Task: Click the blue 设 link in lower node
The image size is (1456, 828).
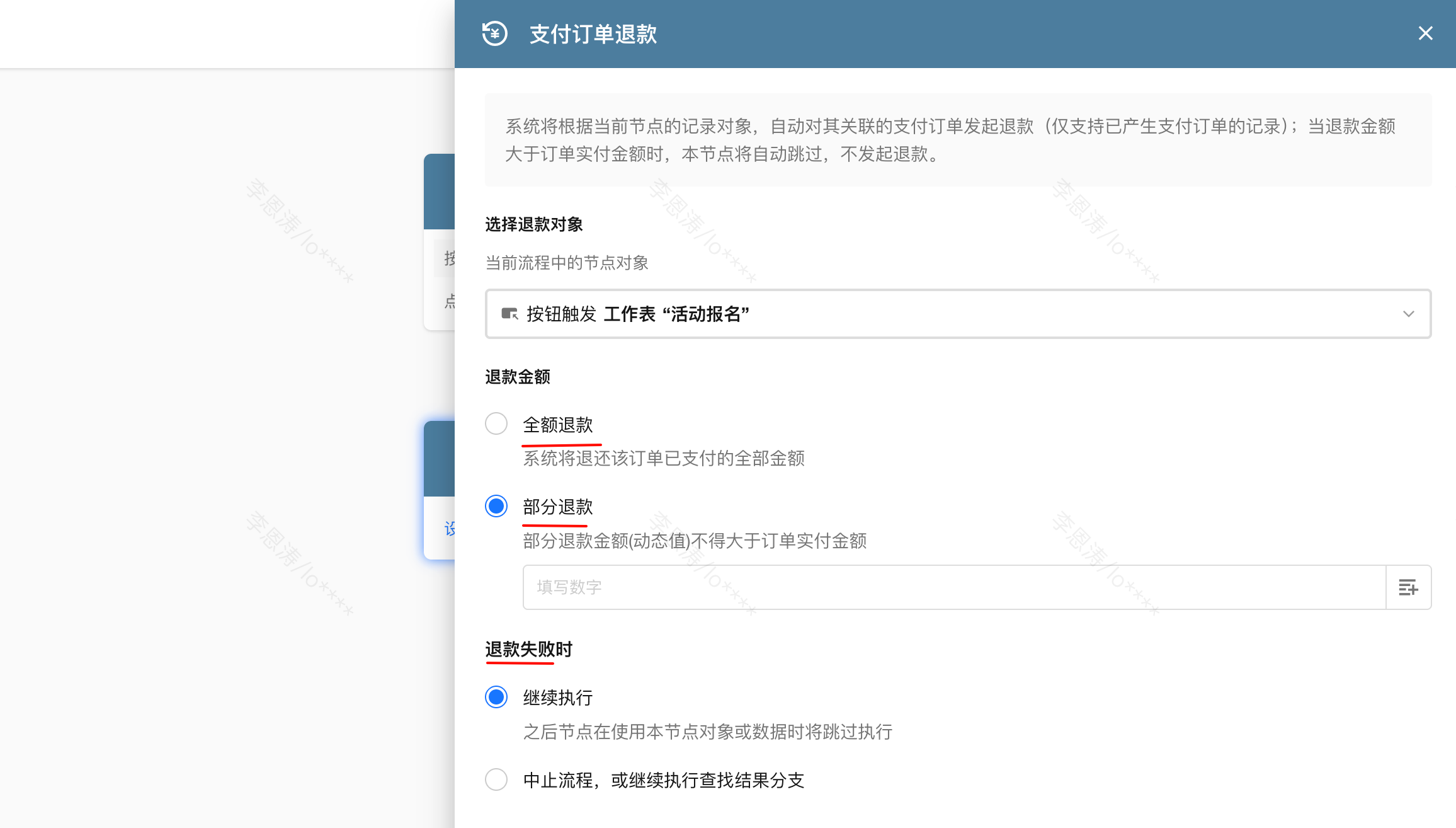Action: point(449,528)
